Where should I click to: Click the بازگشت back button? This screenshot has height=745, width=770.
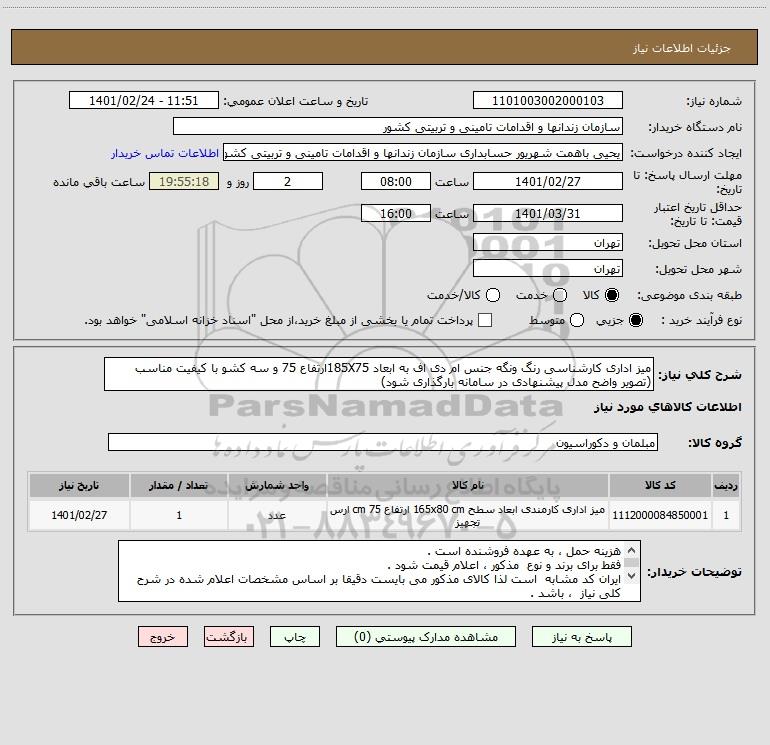[x=229, y=637]
